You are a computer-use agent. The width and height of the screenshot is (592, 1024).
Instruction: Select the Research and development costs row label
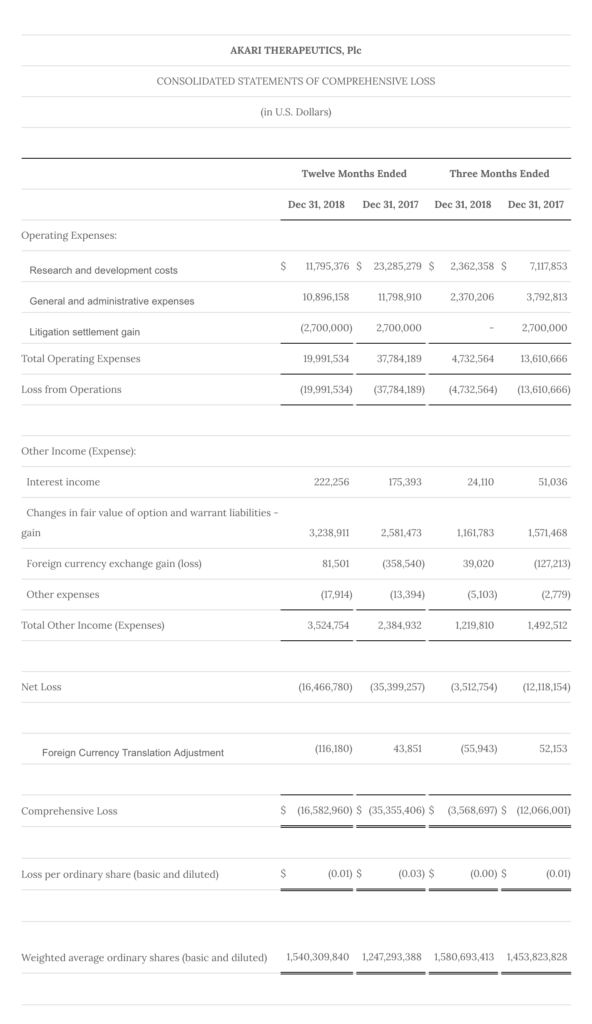tap(103, 270)
